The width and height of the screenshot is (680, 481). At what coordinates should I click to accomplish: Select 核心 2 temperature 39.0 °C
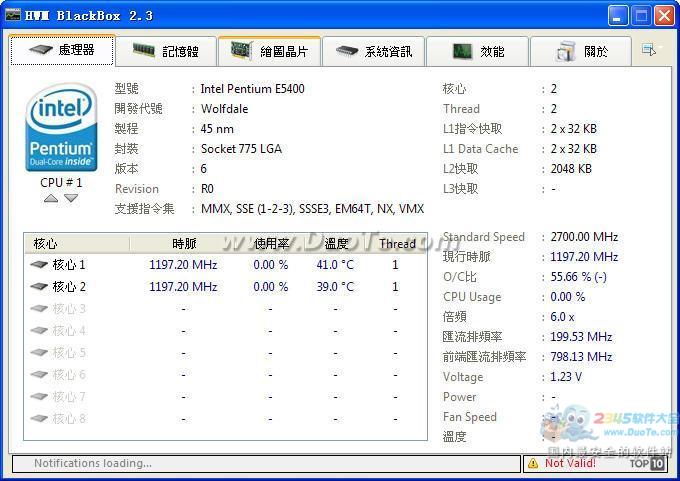[335, 287]
